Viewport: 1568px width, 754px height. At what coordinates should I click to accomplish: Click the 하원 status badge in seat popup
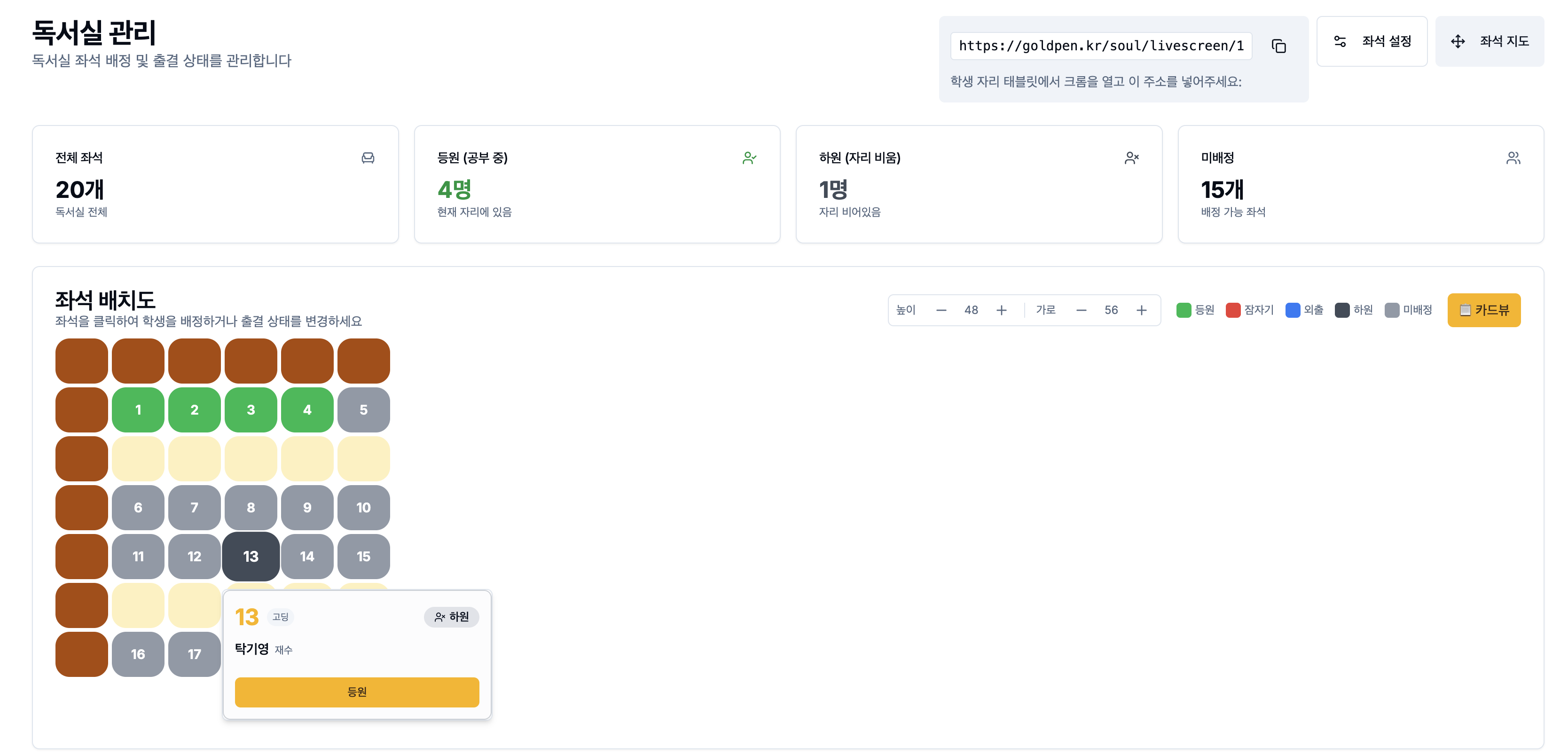[x=451, y=616]
